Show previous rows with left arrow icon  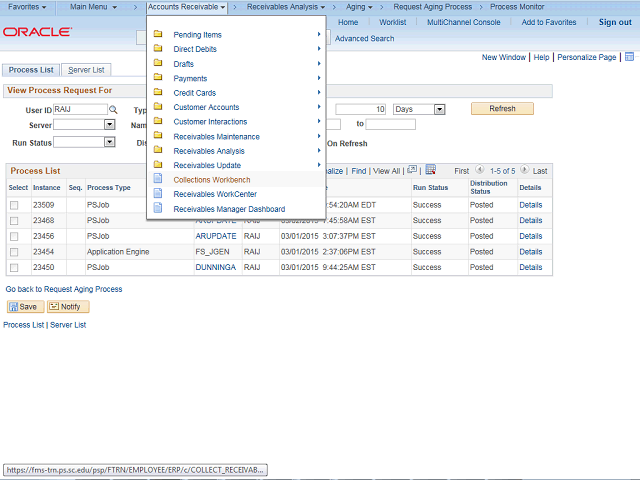477,171
